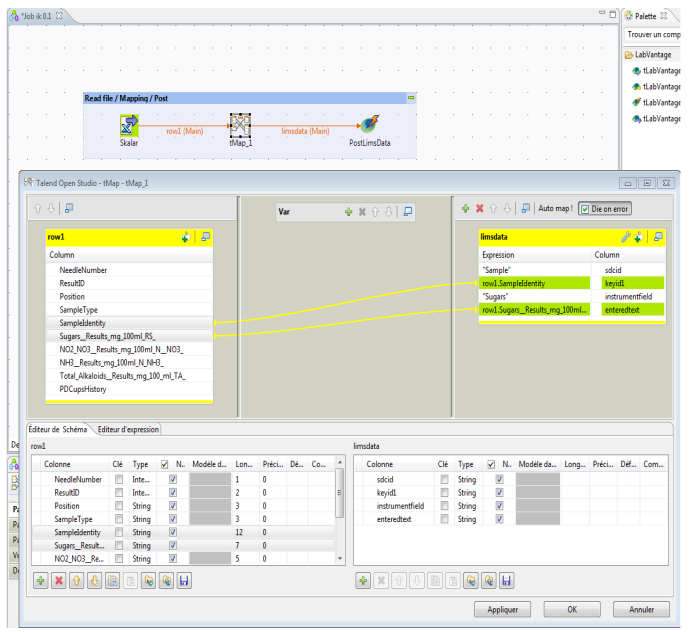Remove selected output table with red X
The image size is (690, 632).
[480, 209]
